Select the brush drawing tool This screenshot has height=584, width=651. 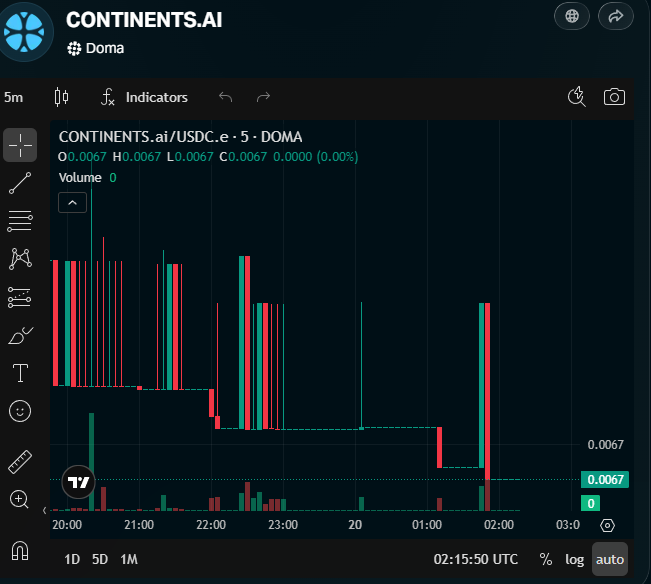[x=20, y=335]
